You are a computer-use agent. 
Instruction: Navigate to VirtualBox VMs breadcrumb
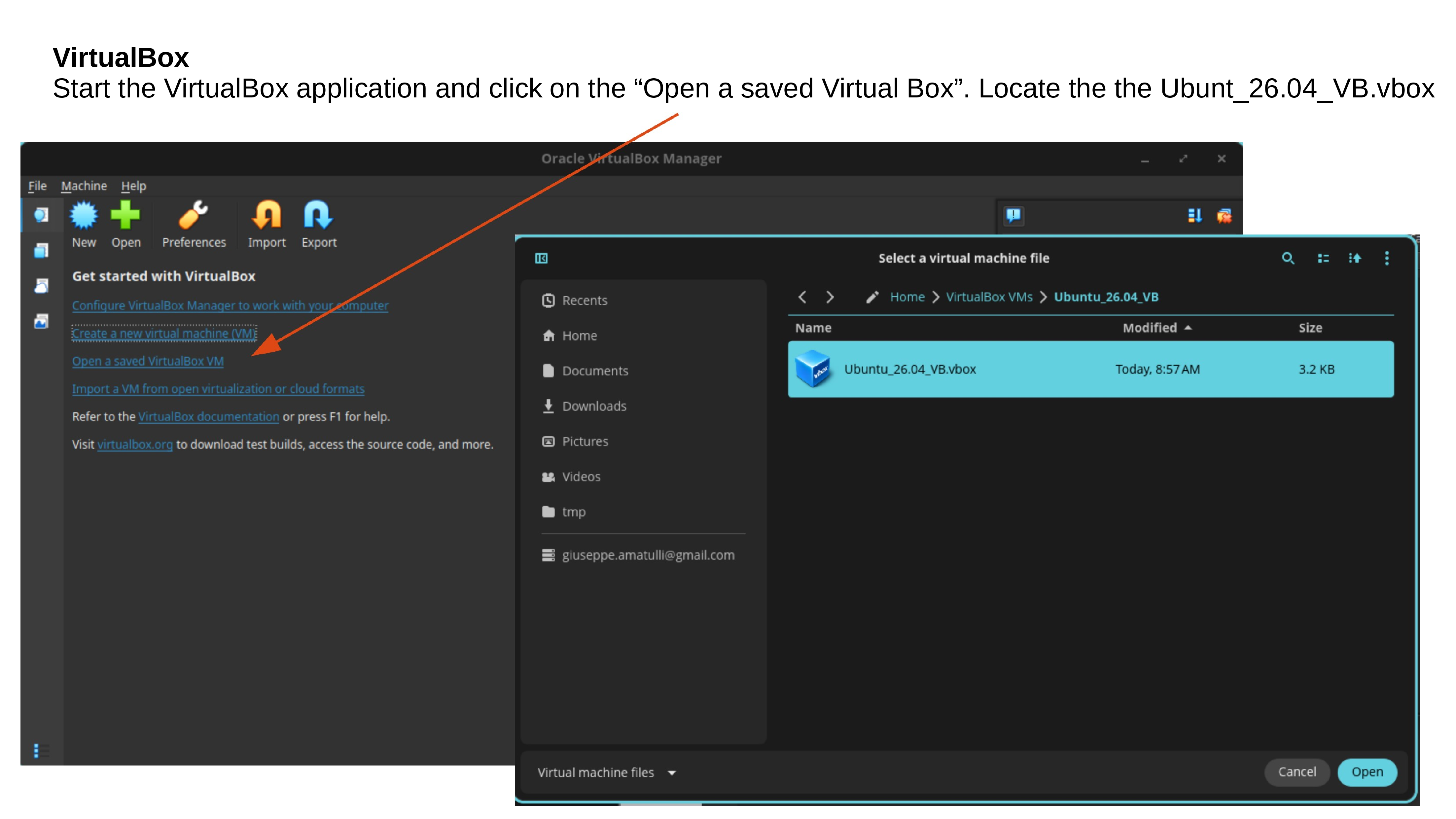tap(989, 297)
